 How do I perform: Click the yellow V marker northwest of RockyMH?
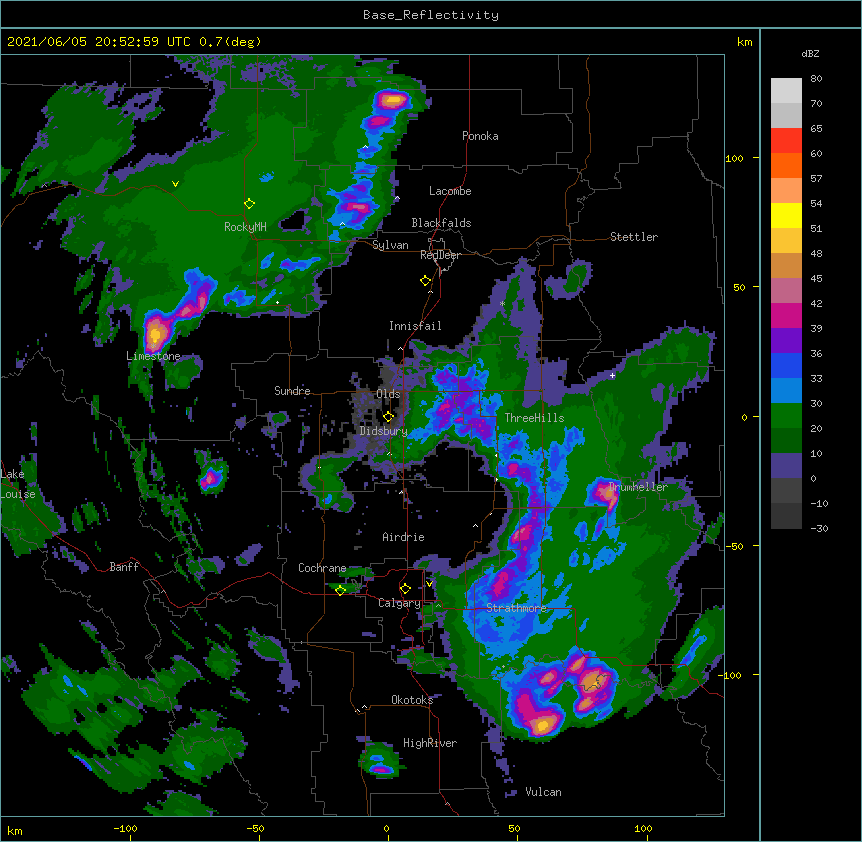point(175,184)
